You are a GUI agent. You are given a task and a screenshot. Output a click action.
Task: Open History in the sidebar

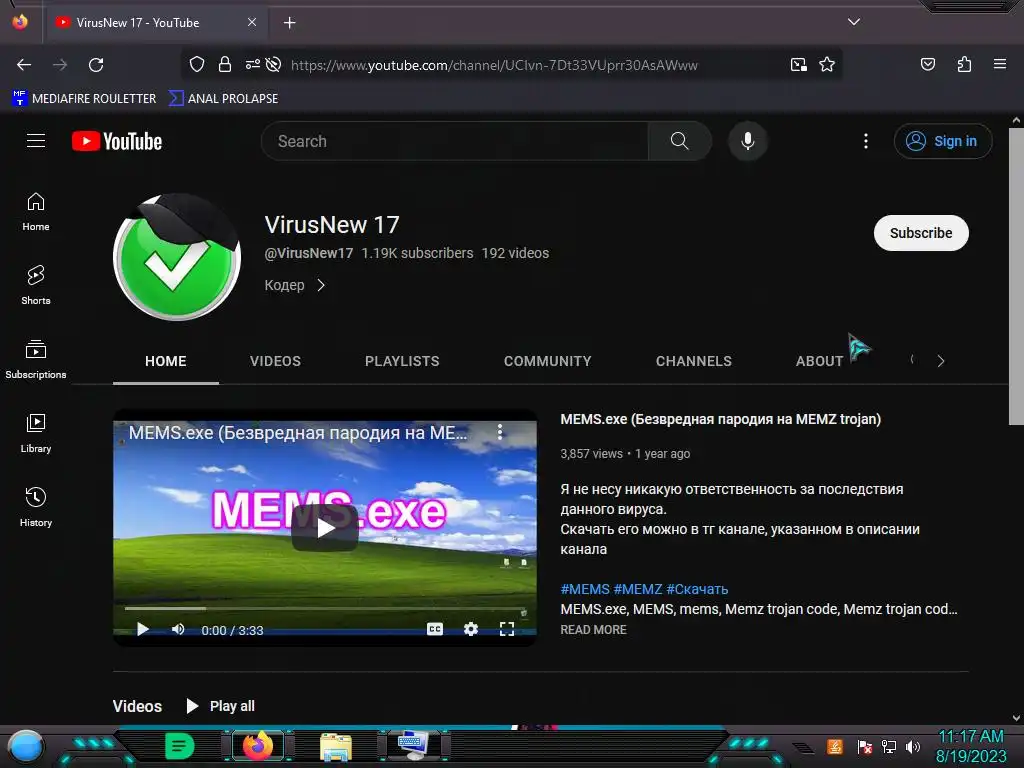click(36, 507)
